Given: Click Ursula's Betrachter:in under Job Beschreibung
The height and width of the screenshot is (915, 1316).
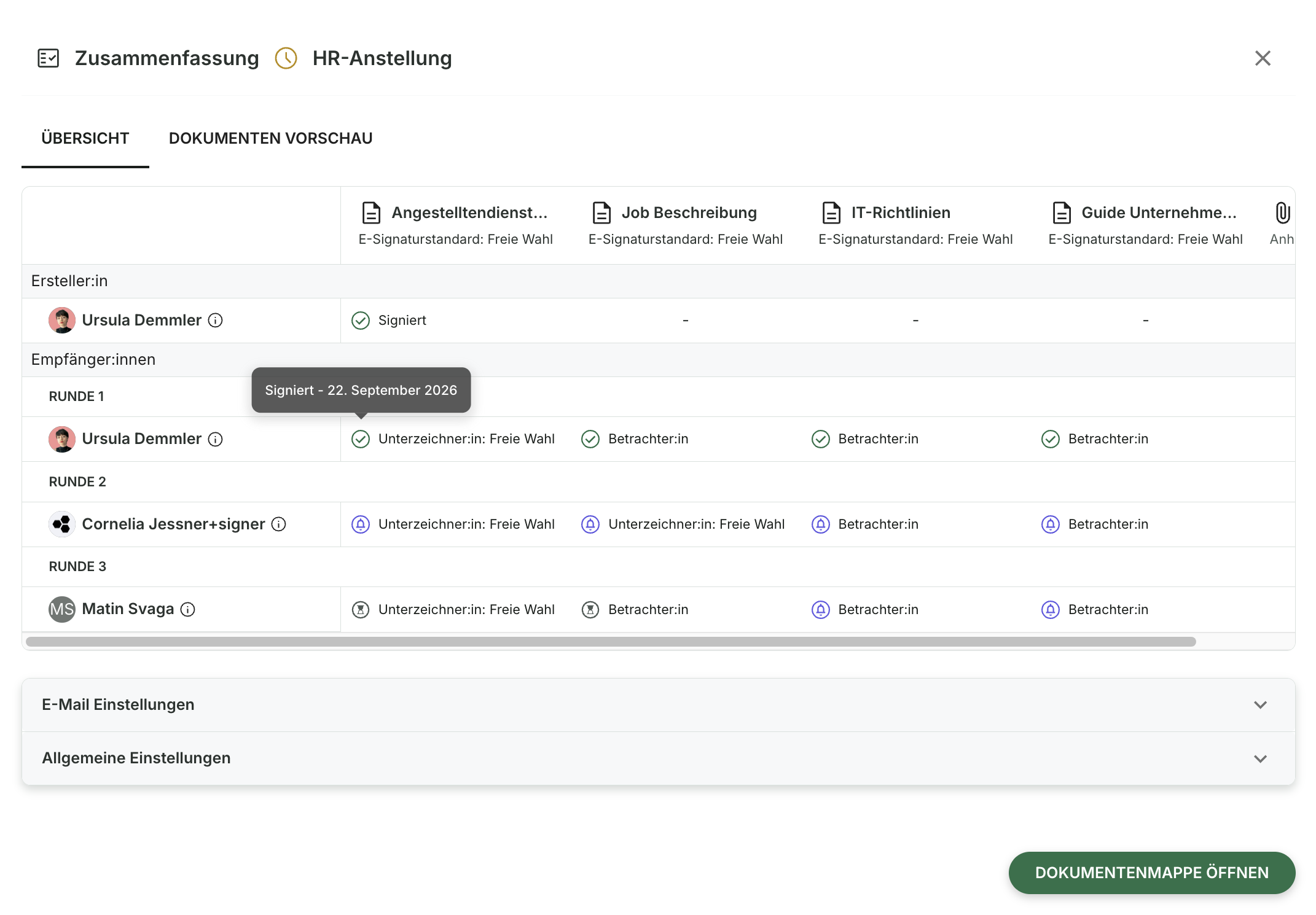Looking at the screenshot, I should click(x=648, y=439).
